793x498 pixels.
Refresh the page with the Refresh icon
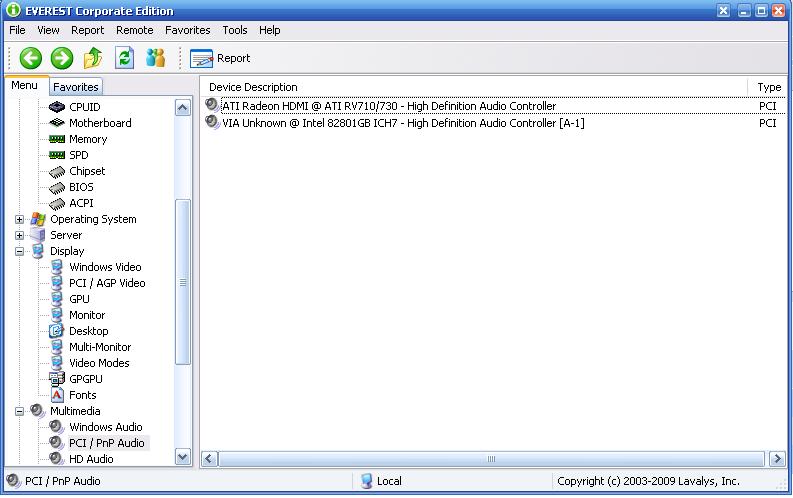(x=124, y=58)
